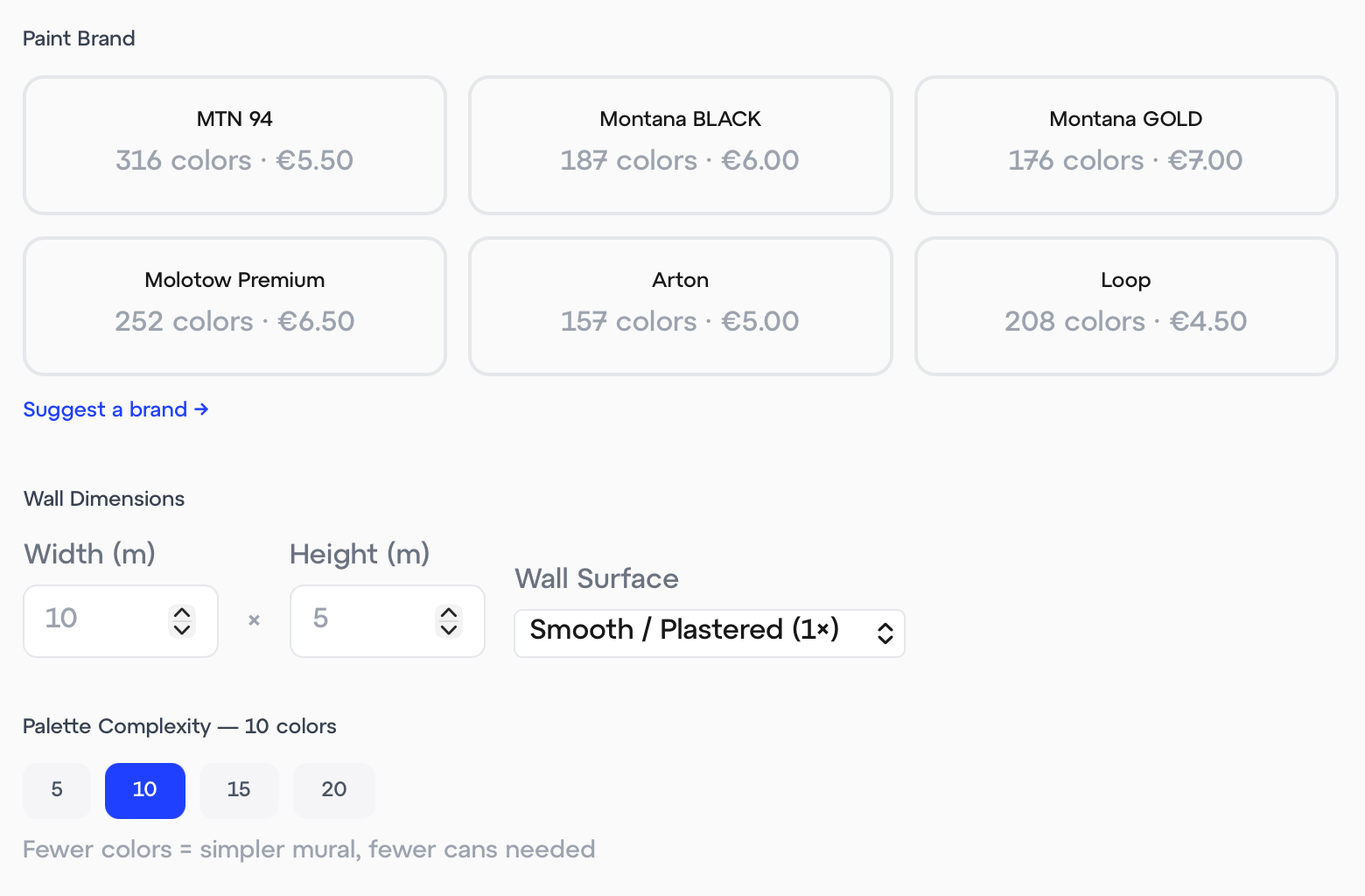Select Molotow Premium paint brand
Viewport: 1365px width, 896px height.
pos(234,306)
